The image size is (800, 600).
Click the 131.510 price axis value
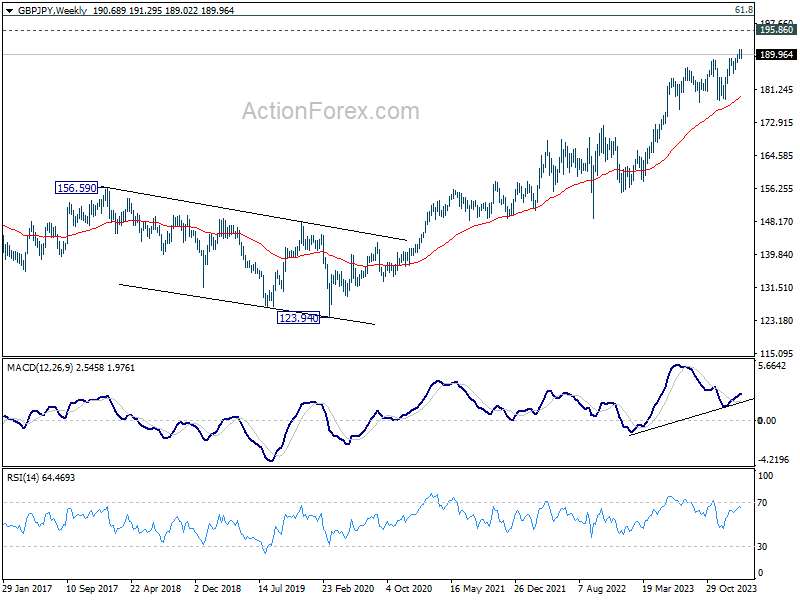777,288
